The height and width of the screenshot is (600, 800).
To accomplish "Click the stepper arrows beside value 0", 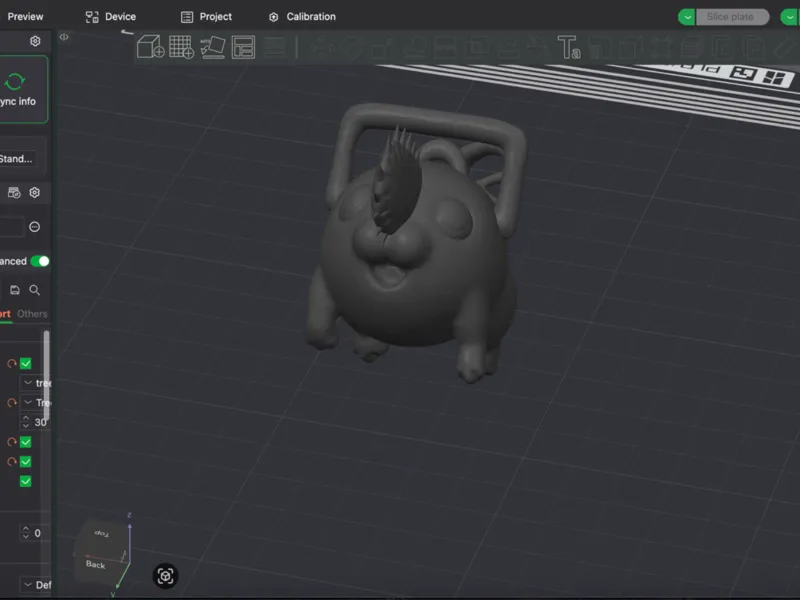I will click(x=26, y=533).
